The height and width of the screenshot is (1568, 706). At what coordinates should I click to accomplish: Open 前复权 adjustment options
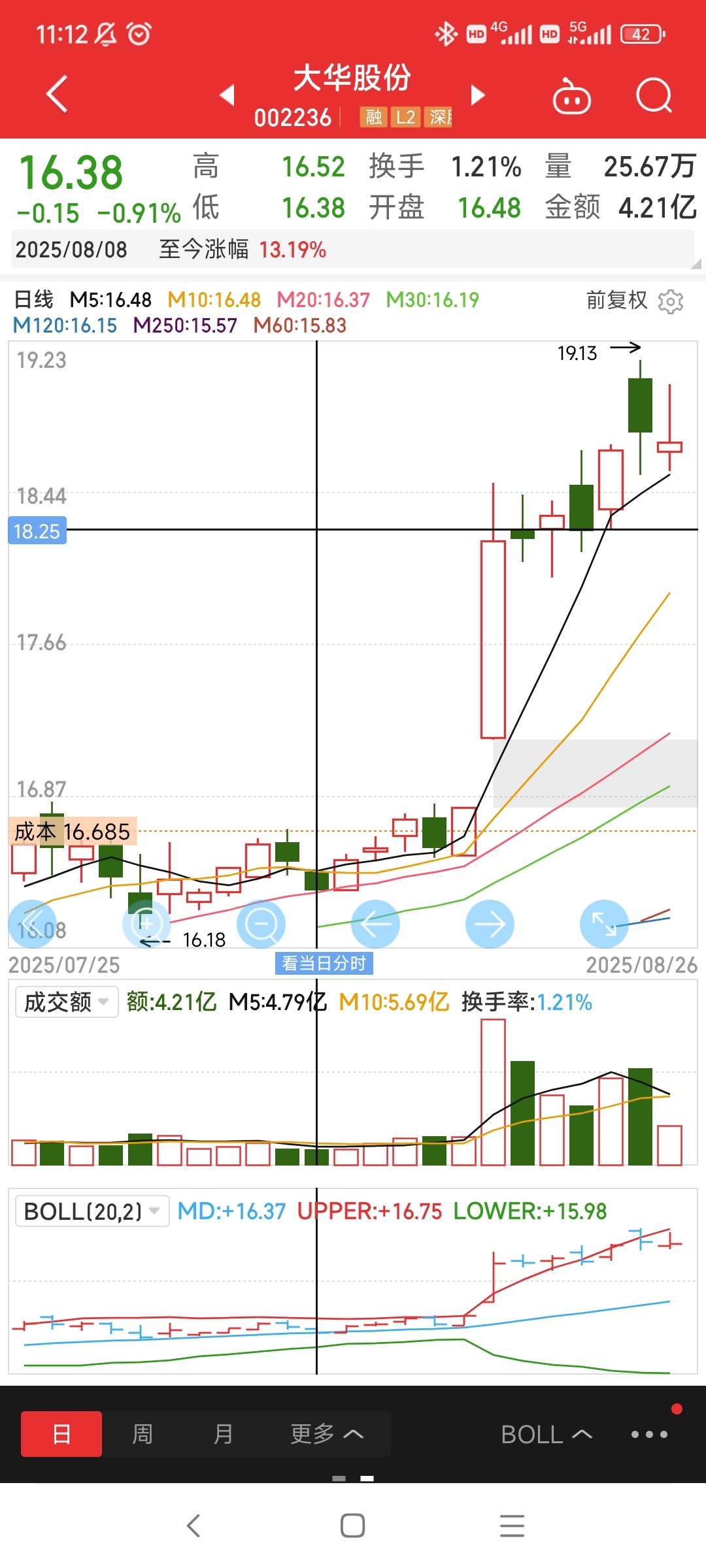pos(616,301)
